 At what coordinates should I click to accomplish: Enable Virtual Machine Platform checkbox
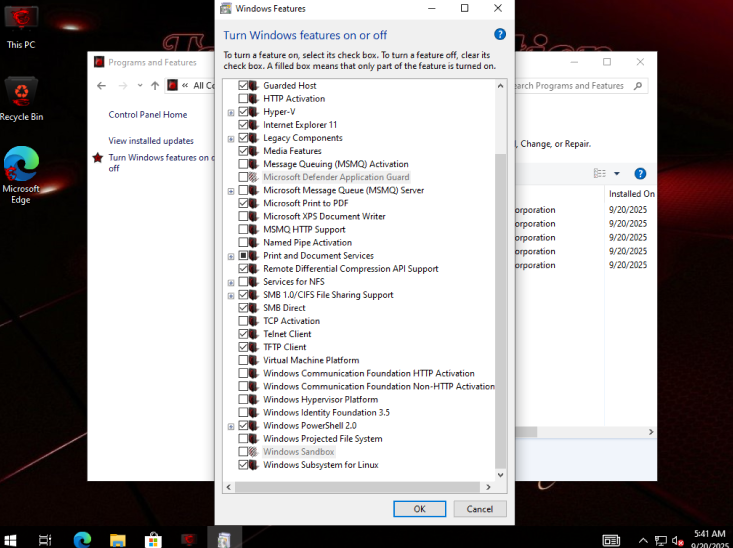click(243, 360)
